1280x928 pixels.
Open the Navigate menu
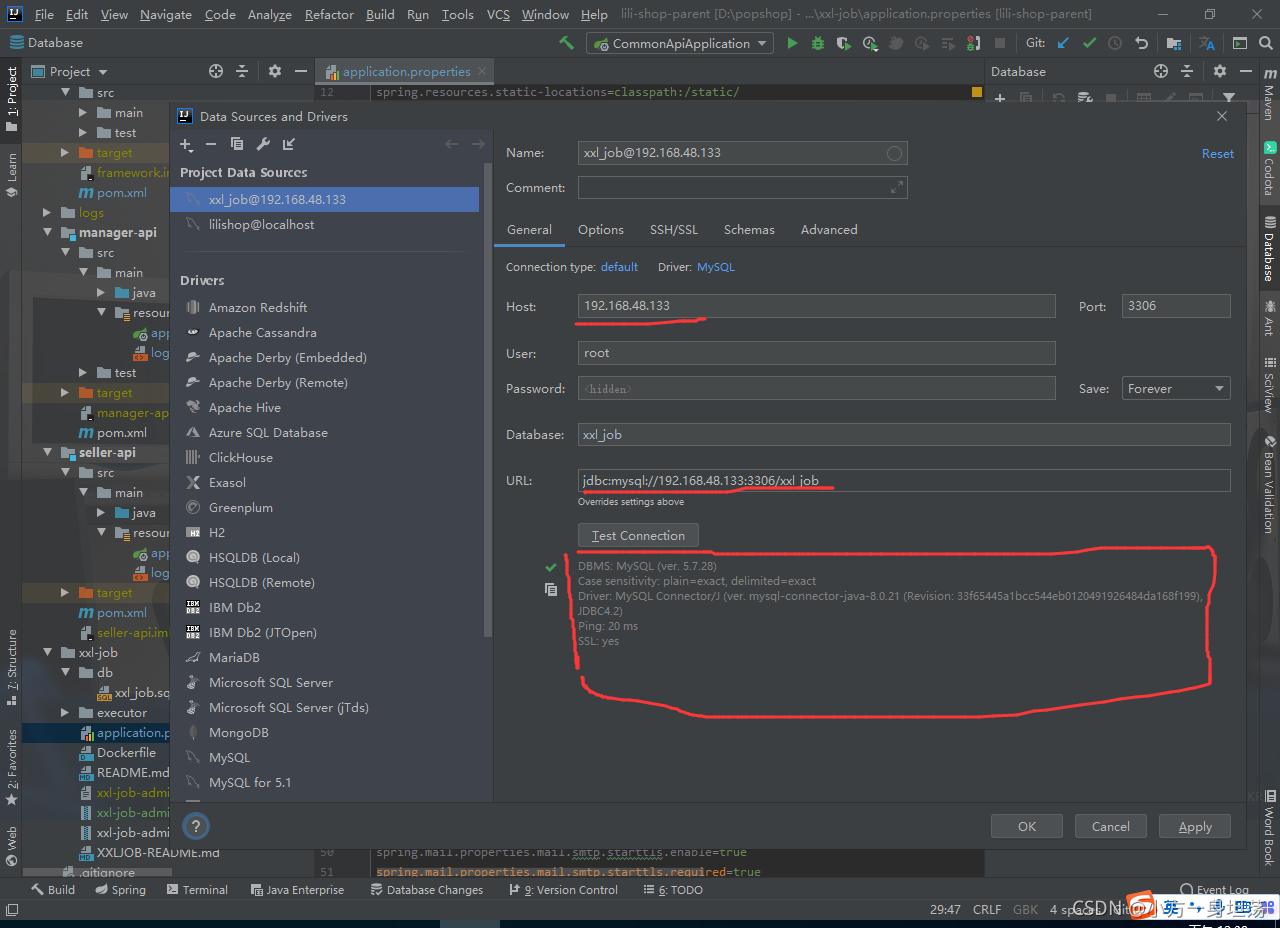(166, 14)
